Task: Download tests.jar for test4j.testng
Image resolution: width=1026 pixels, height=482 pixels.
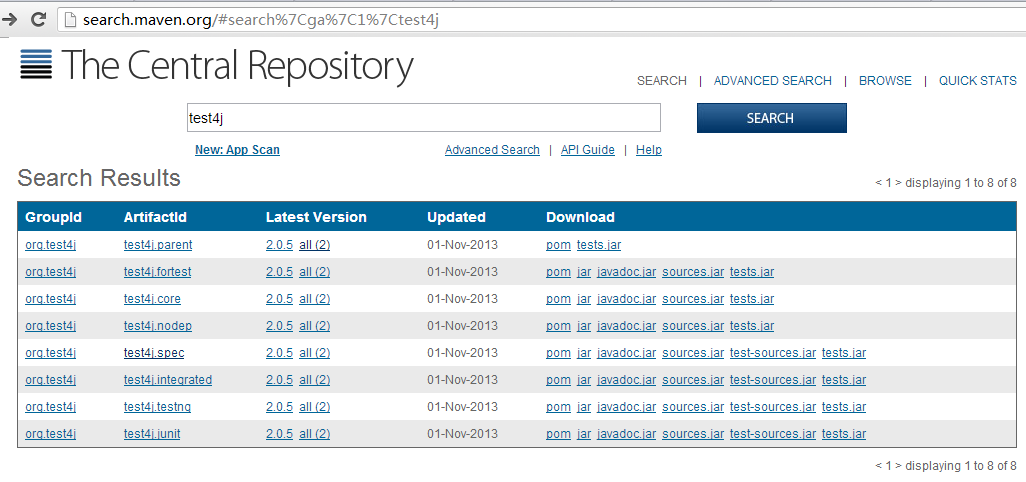Action: point(844,407)
